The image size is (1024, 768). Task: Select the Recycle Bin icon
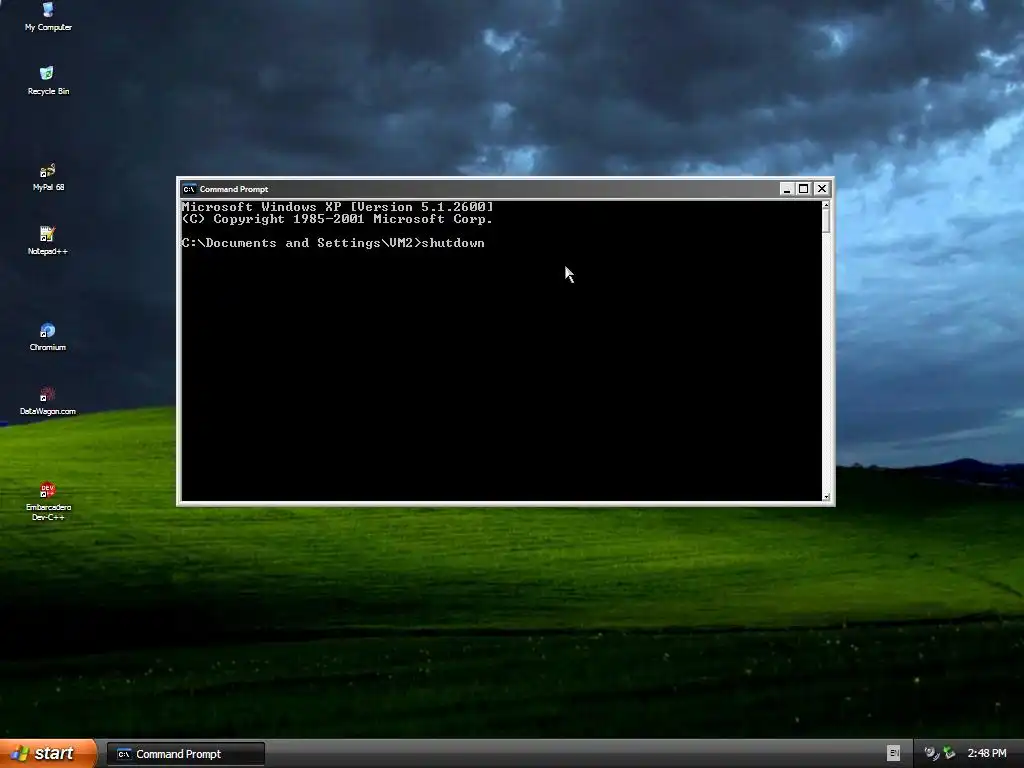pos(48,80)
